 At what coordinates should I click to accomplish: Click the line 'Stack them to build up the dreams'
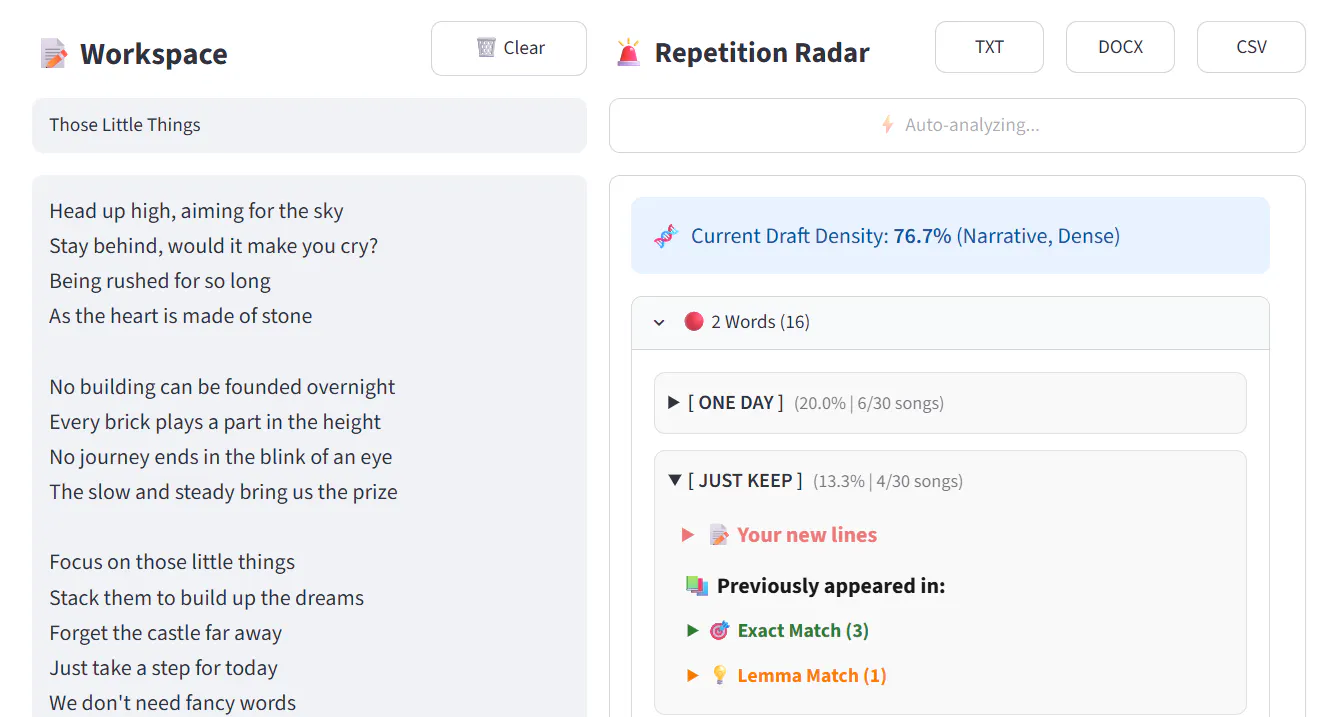click(207, 598)
